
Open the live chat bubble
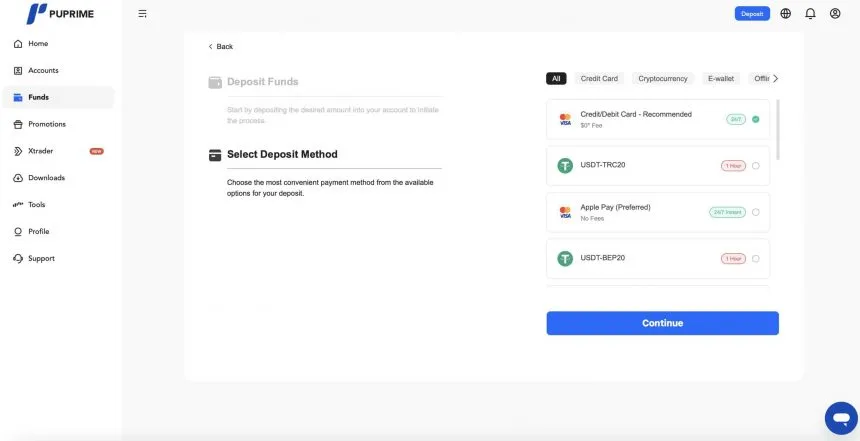(840, 417)
